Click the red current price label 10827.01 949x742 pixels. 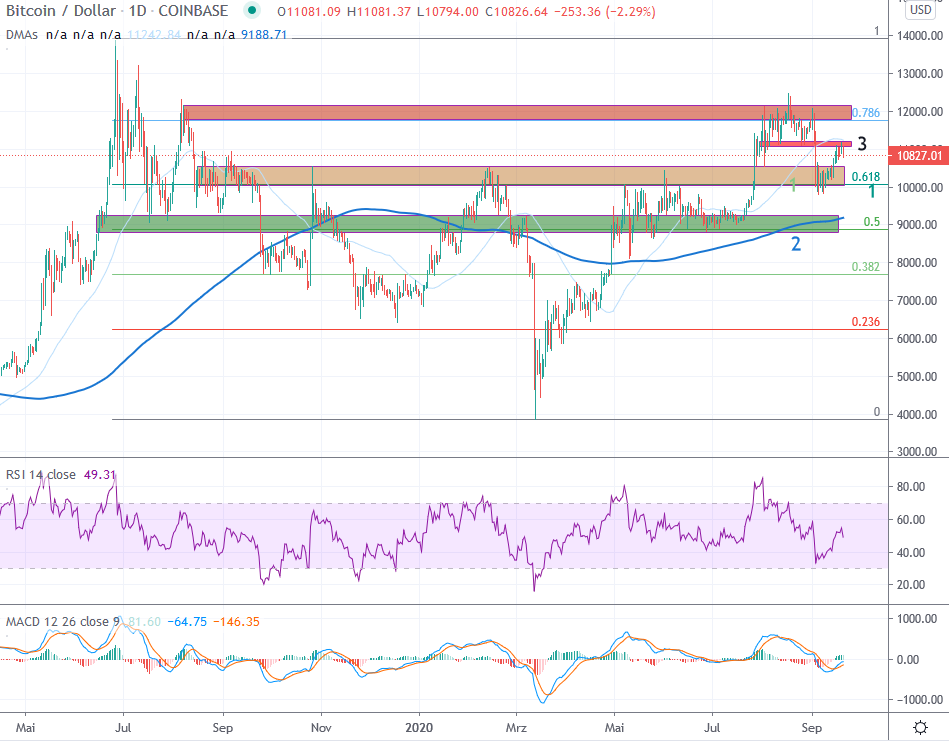click(x=918, y=156)
